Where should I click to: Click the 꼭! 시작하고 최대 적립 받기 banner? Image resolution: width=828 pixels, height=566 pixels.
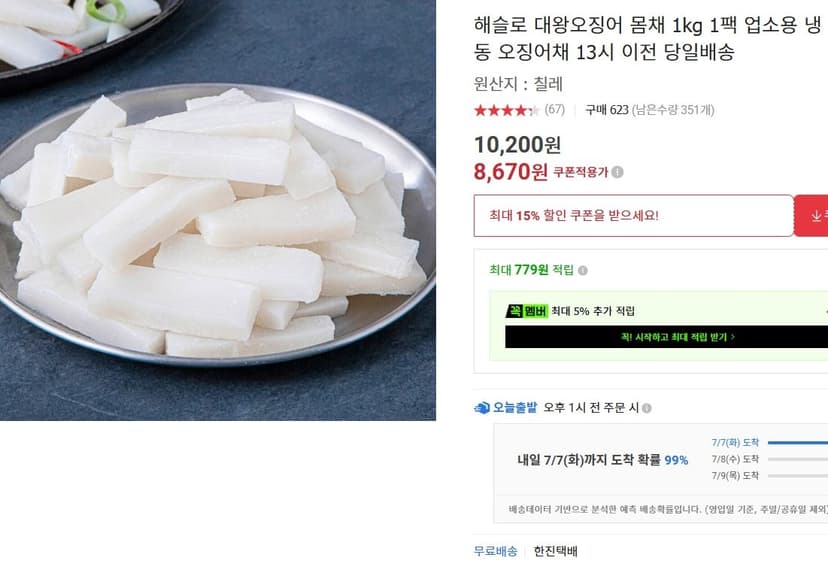(666, 337)
